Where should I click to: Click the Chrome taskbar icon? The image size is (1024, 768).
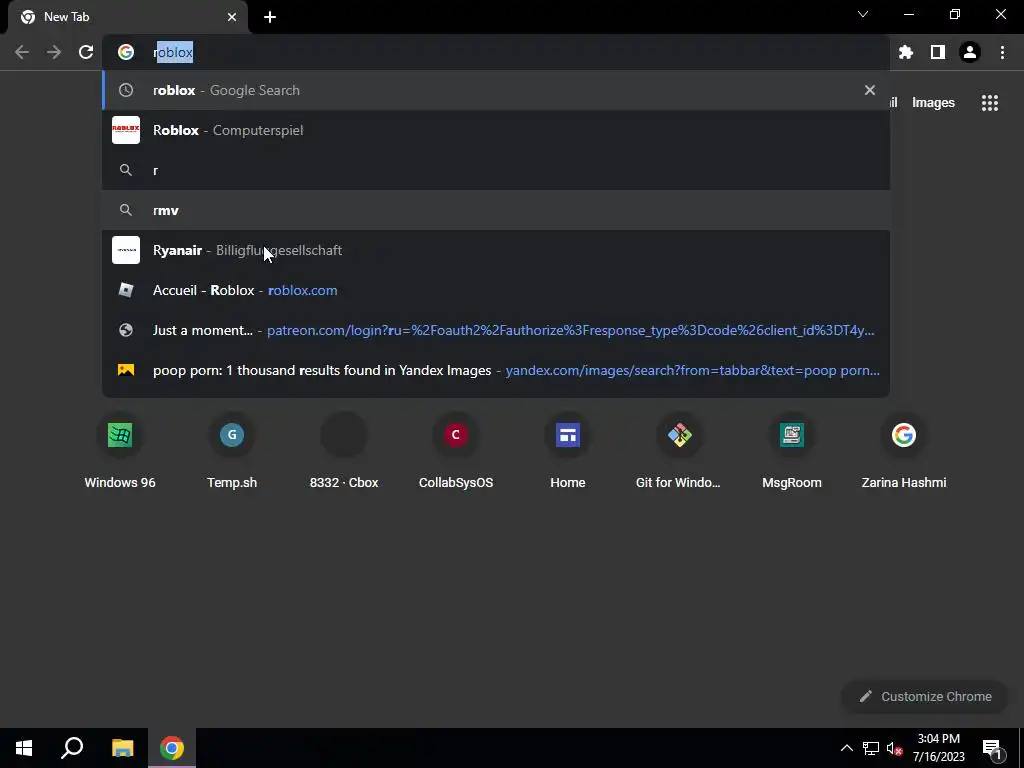click(172, 748)
